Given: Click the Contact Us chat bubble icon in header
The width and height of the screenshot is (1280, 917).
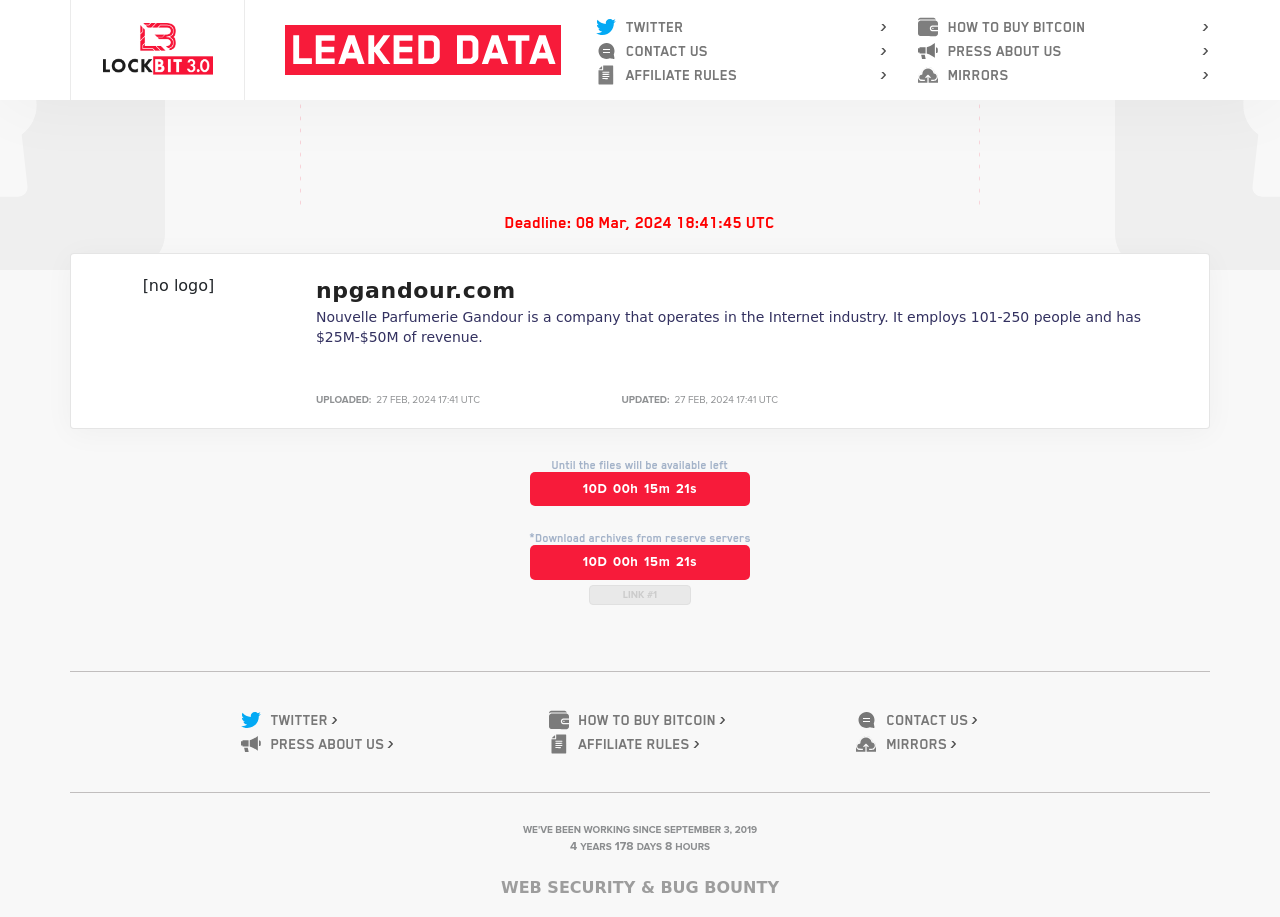Looking at the screenshot, I should pyautogui.click(x=606, y=51).
